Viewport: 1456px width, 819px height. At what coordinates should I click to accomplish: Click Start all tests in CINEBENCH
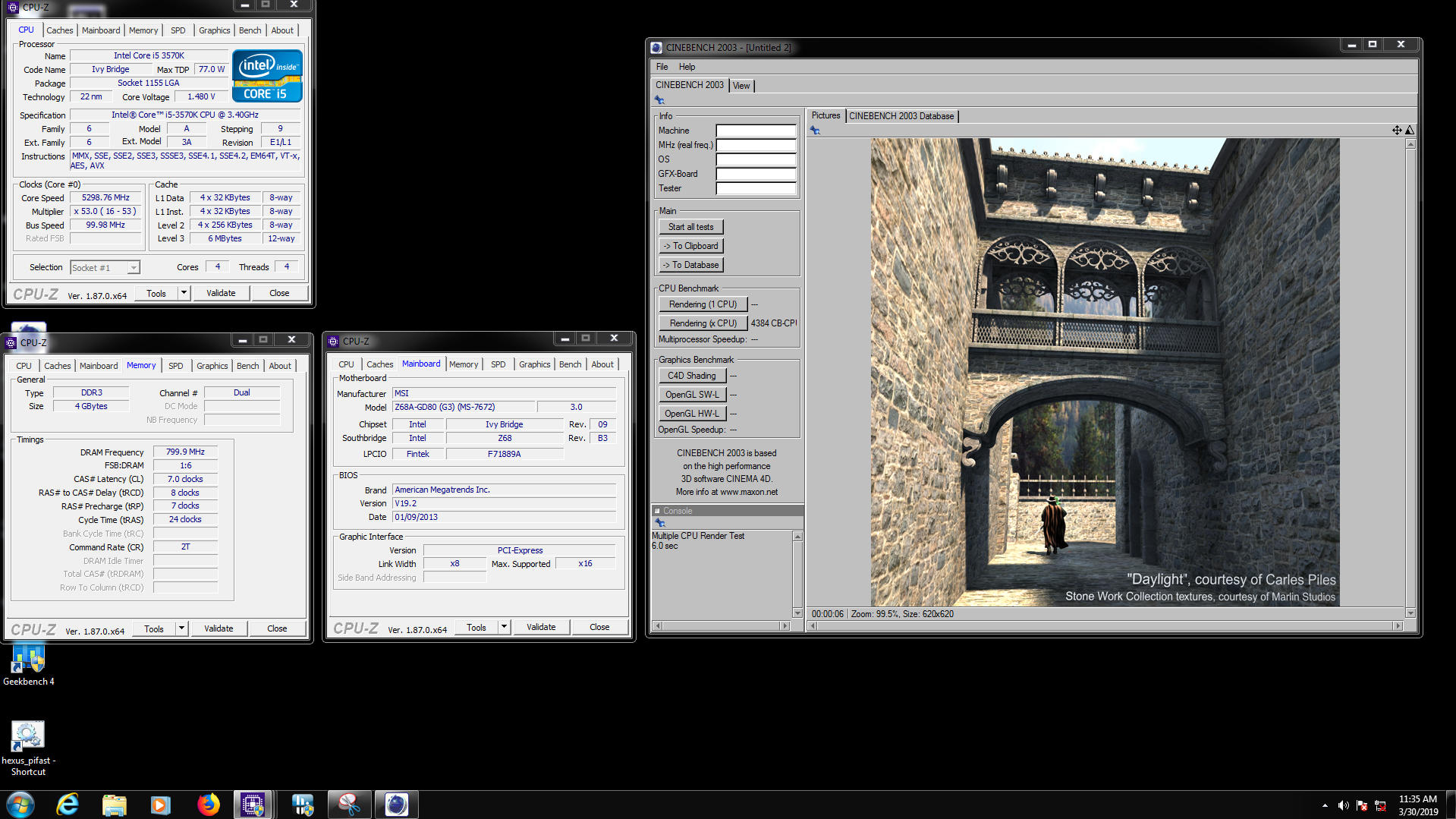(690, 227)
